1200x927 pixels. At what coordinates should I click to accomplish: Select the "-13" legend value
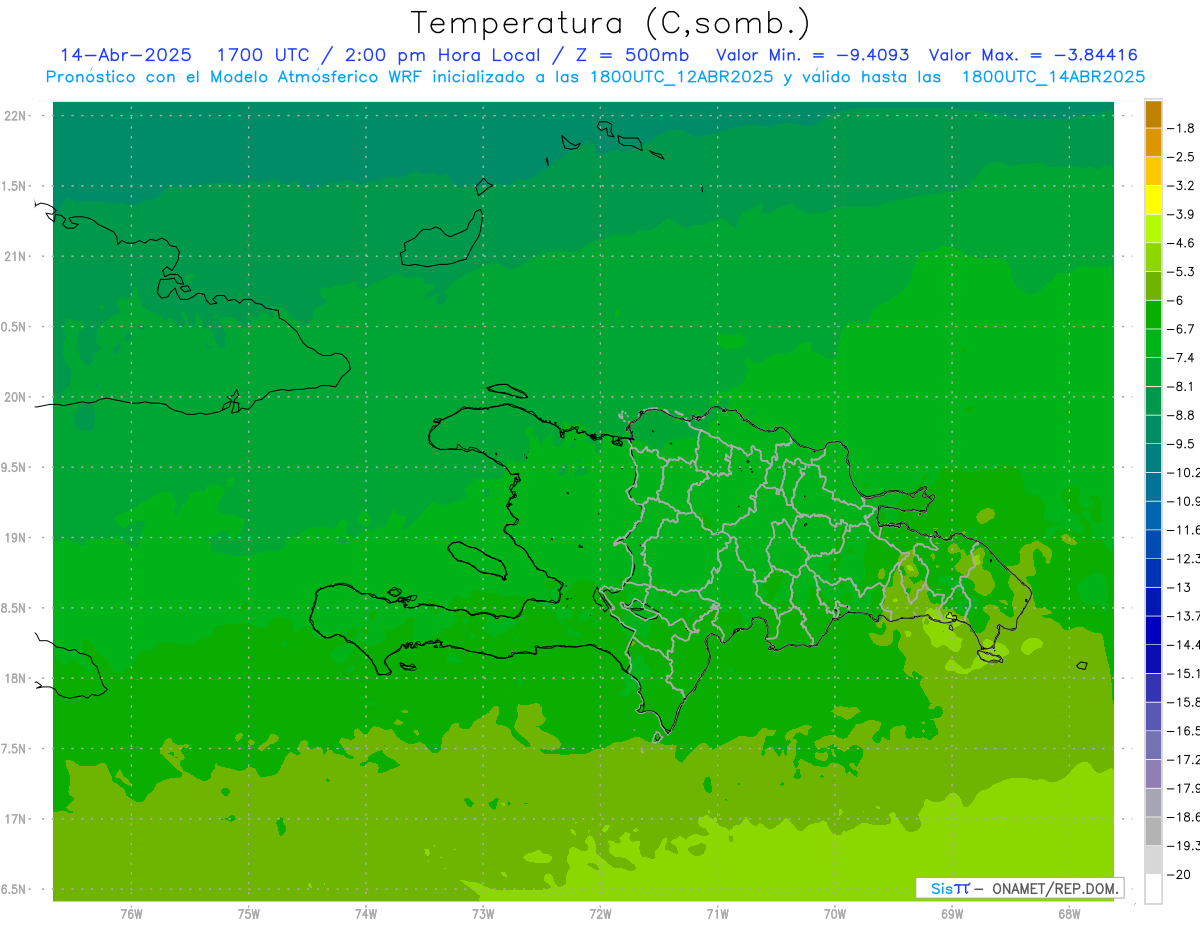tap(1179, 587)
